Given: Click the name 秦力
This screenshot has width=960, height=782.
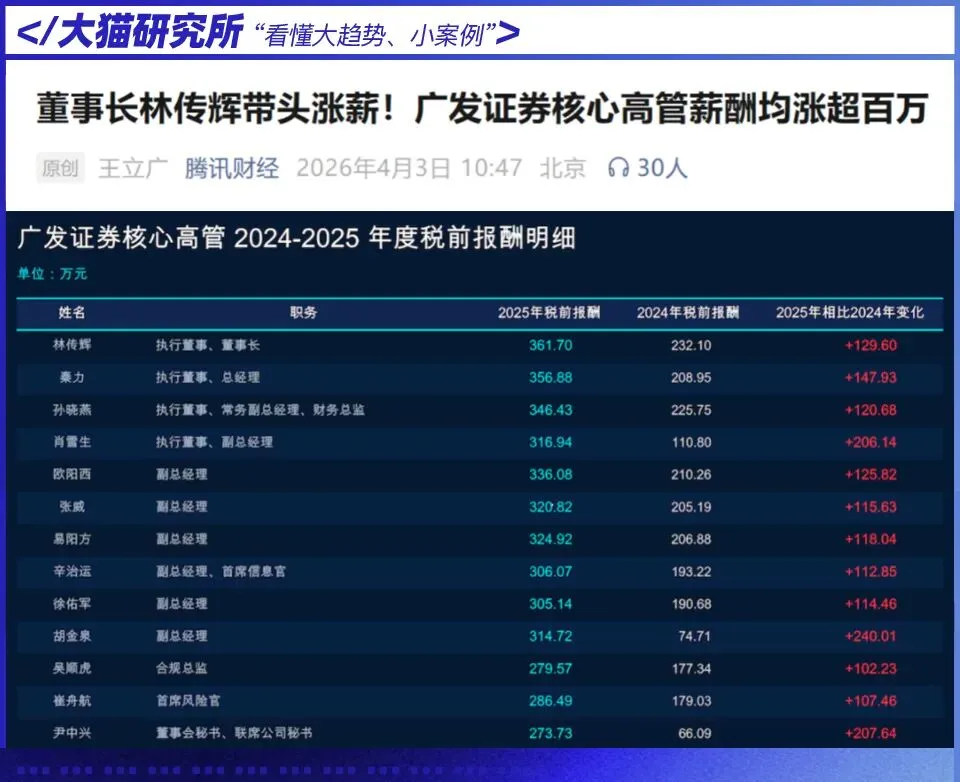Looking at the screenshot, I should tap(72, 377).
